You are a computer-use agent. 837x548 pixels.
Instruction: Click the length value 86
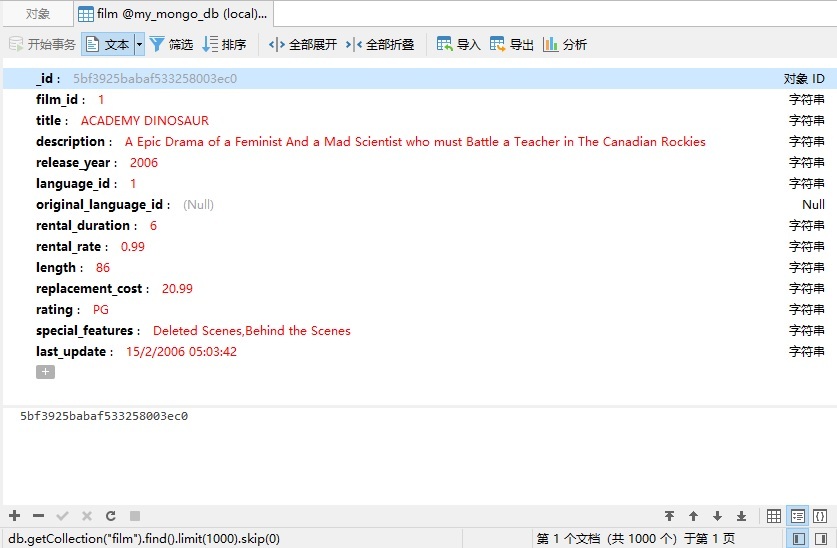103,268
